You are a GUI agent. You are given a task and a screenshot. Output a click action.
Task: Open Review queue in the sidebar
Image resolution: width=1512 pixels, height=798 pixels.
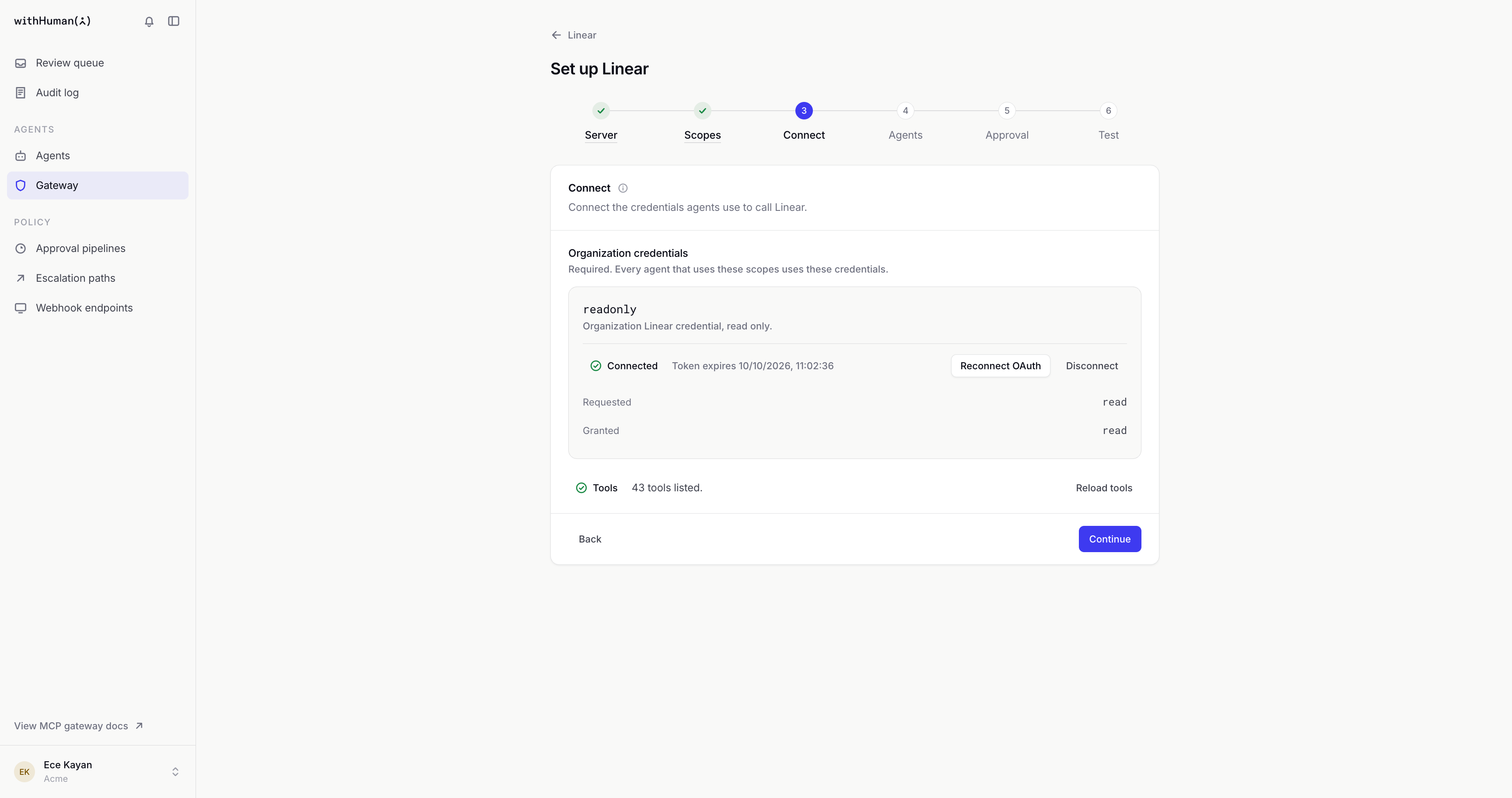(x=98, y=63)
